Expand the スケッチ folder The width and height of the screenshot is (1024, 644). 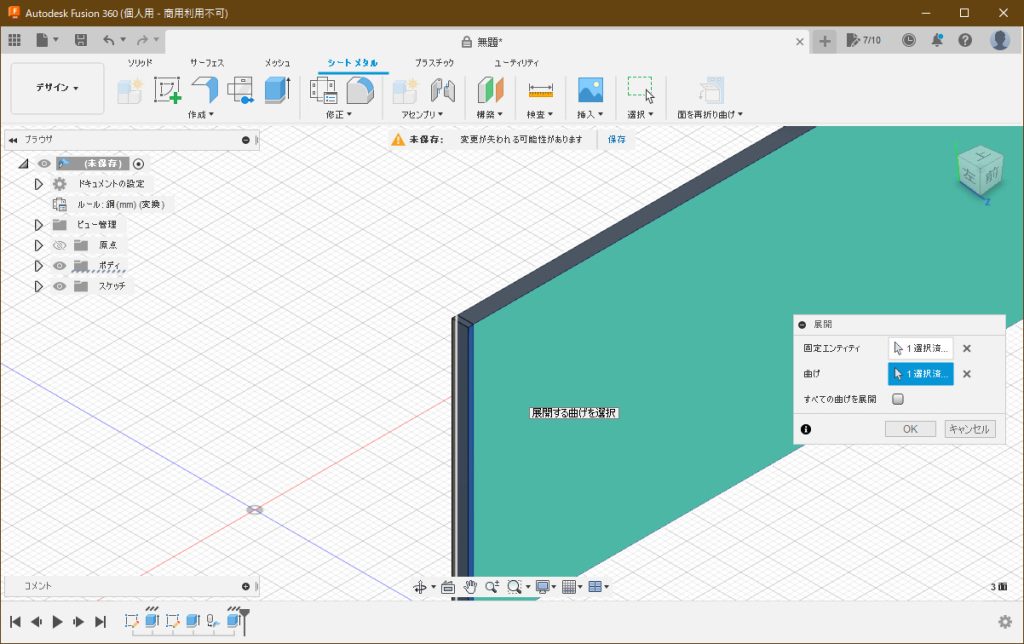pos(39,286)
